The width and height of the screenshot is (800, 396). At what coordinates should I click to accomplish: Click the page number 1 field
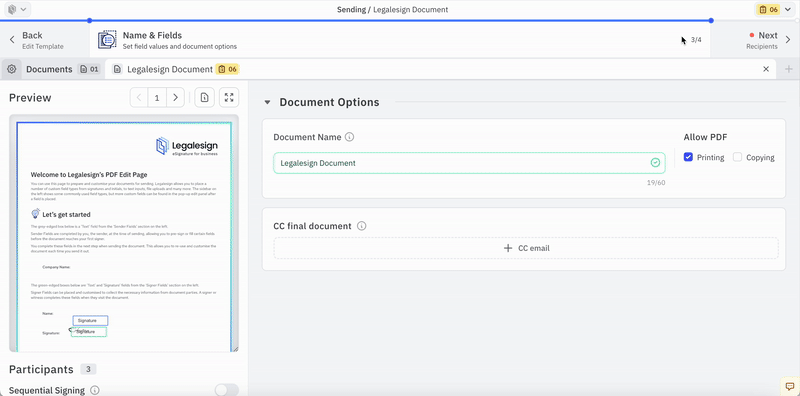point(157,97)
